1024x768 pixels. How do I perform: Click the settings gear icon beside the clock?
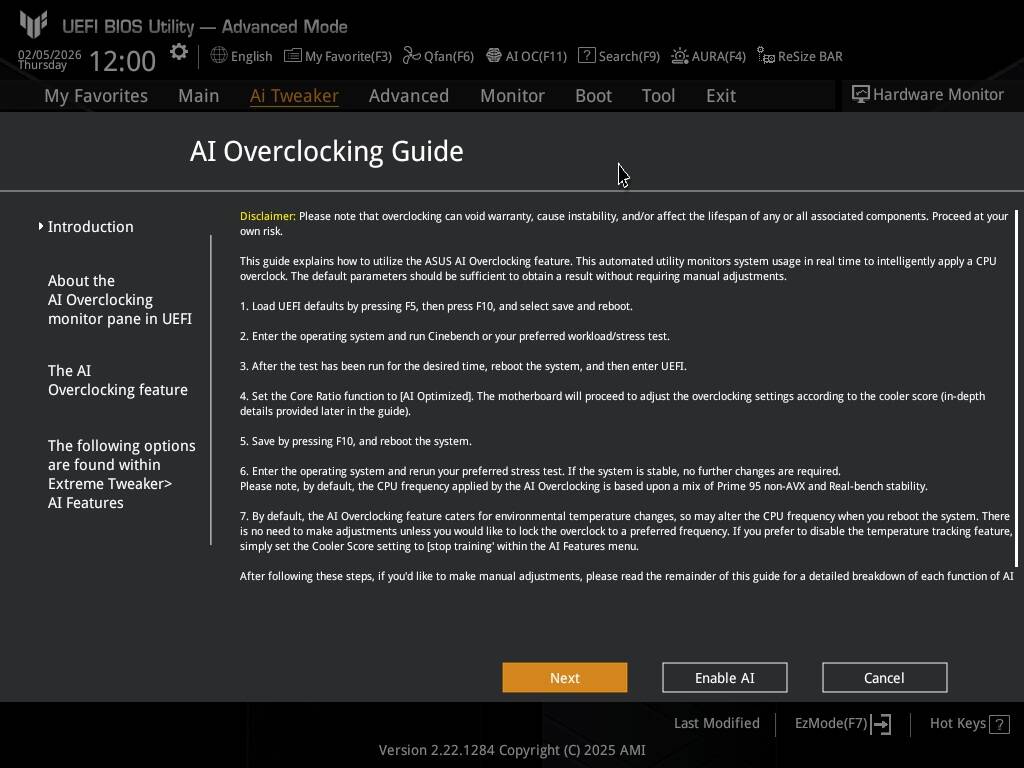(x=178, y=53)
